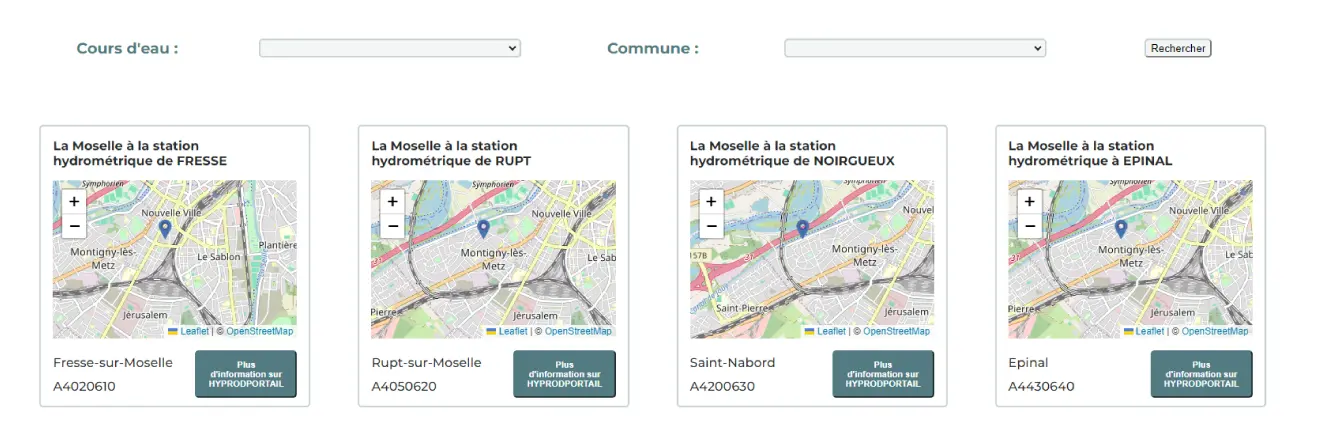Click the Rechercher button
The image size is (1319, 441).
coord(1178,48)
